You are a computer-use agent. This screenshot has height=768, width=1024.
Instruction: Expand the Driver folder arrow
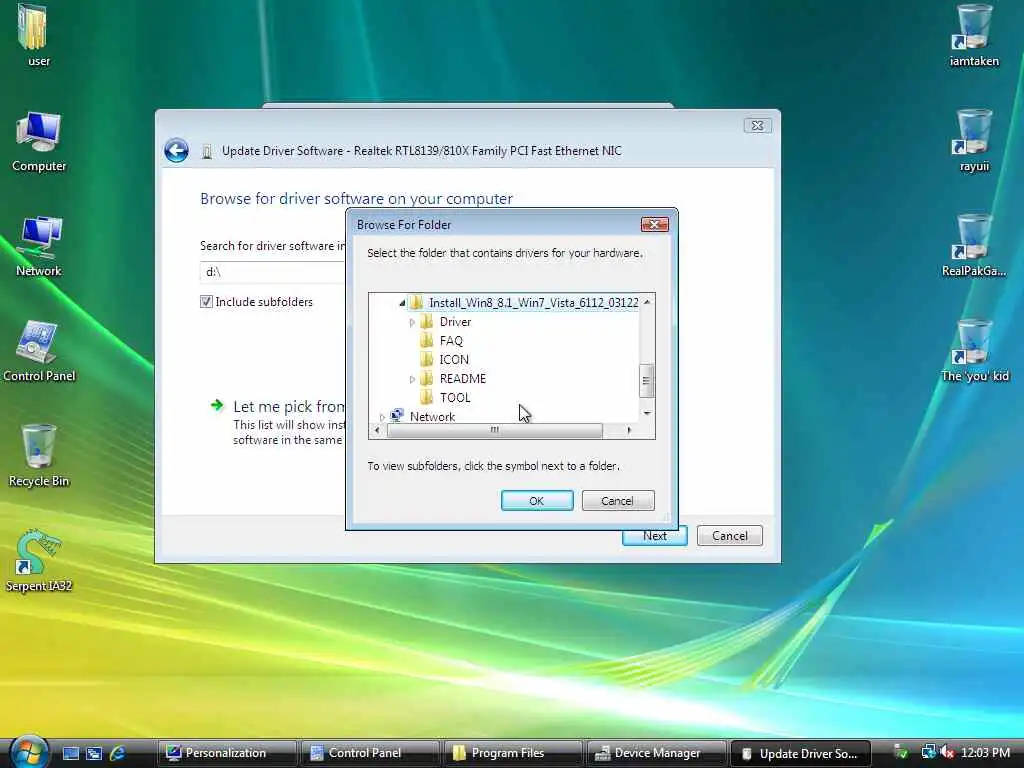tap(411, 322)
